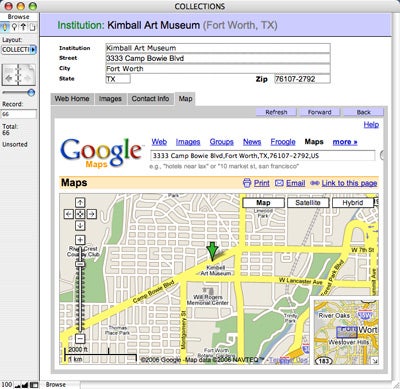Screen dimensions: 400x389
Task: Click the Layout mode arrow icon
Action: (x=23, y=27)
